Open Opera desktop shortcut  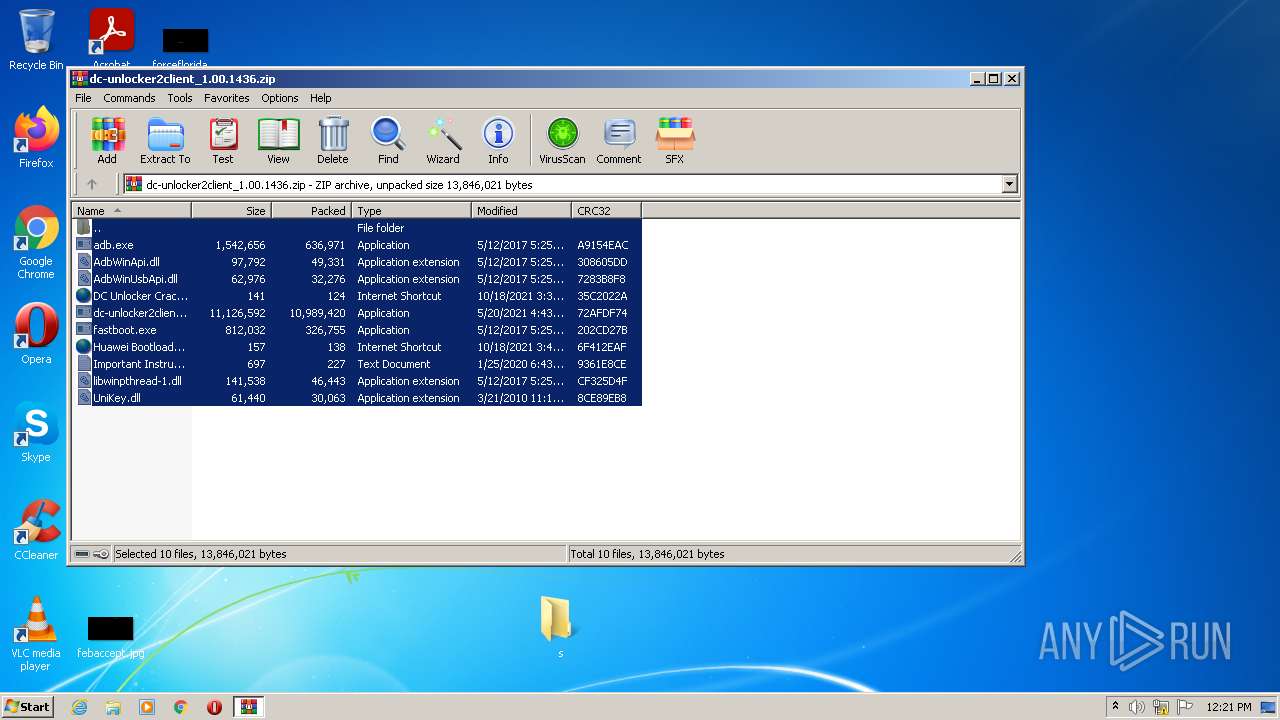pos(36,334)
